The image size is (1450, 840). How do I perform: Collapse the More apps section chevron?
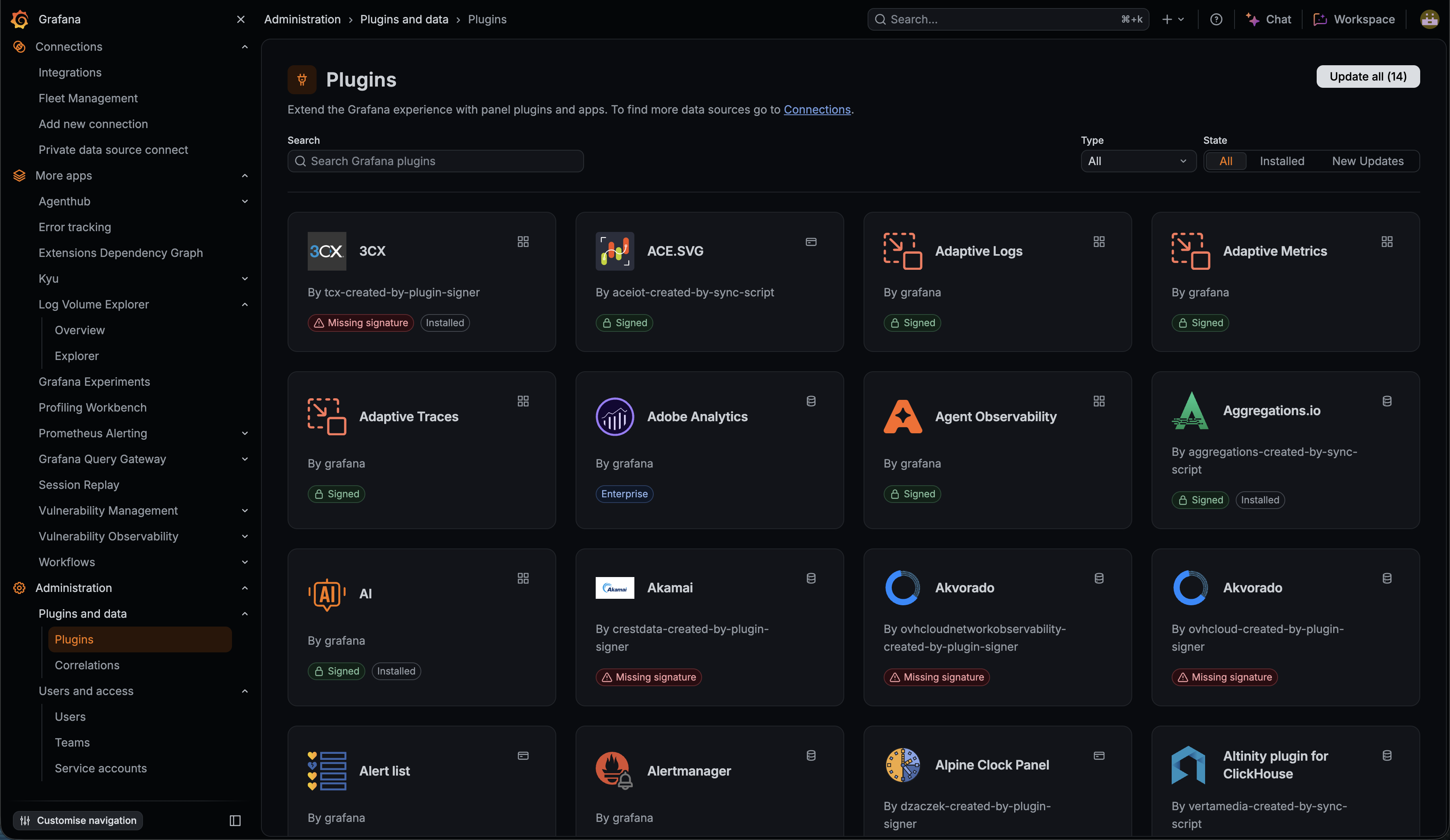coord(244,176)
